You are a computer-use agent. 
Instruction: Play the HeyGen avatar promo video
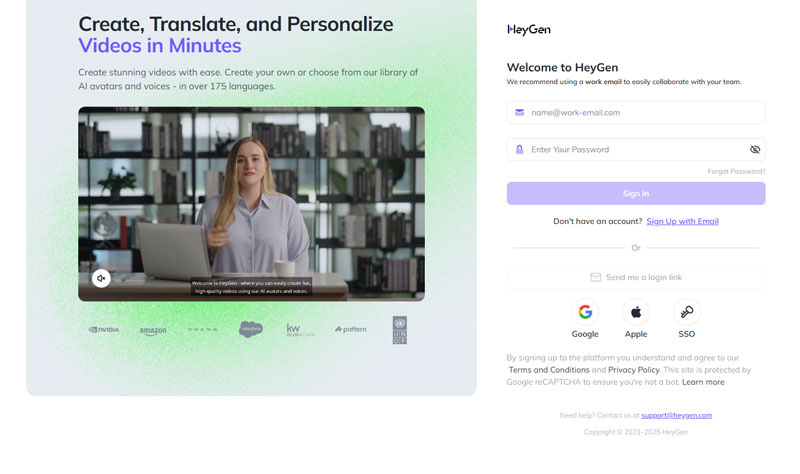(x=251, y=204)
